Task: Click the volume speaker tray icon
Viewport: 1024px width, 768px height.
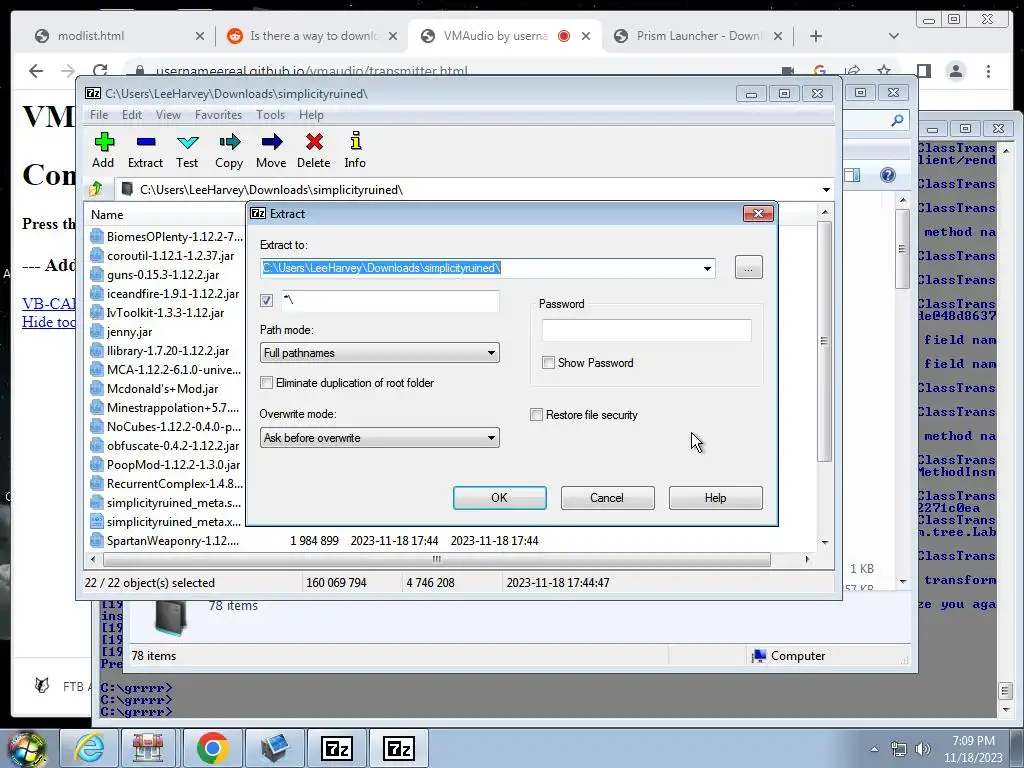Action: tap(923, 749)
